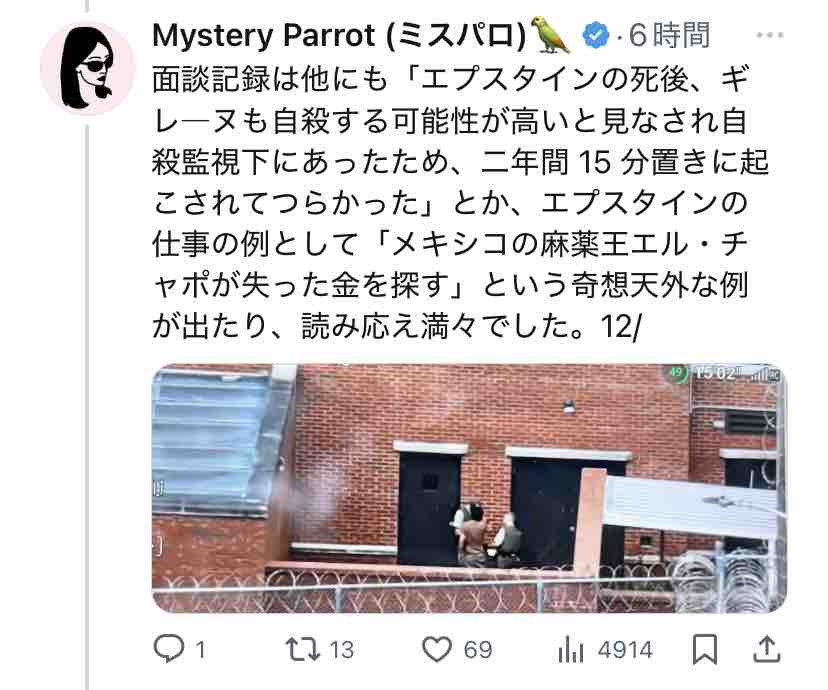Click the reply count 1
828x690 pixels.
point(201,650)
